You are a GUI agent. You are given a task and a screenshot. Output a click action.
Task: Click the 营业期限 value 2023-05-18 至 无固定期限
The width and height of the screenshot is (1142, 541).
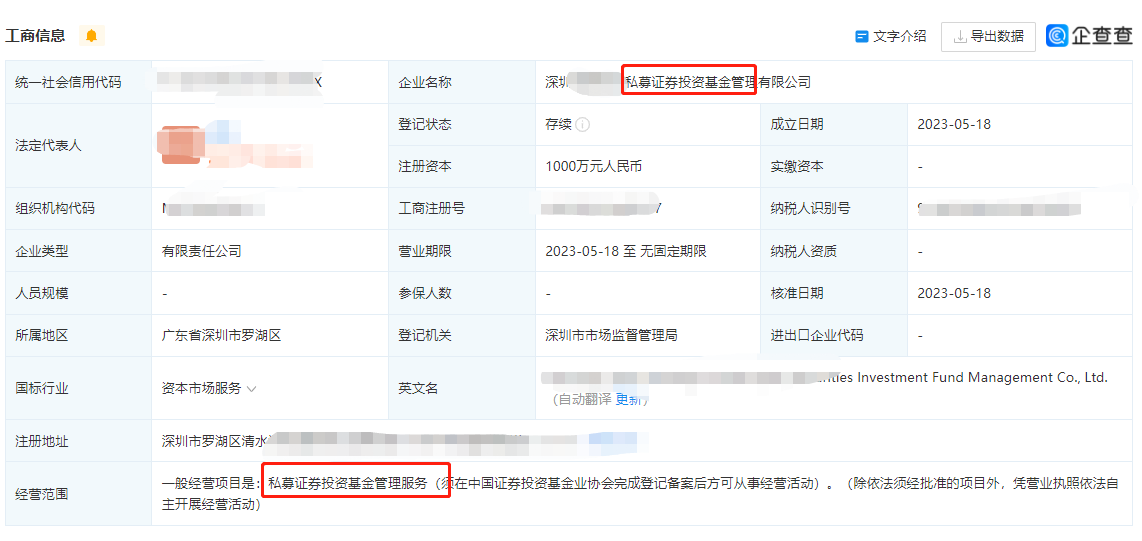625,251
